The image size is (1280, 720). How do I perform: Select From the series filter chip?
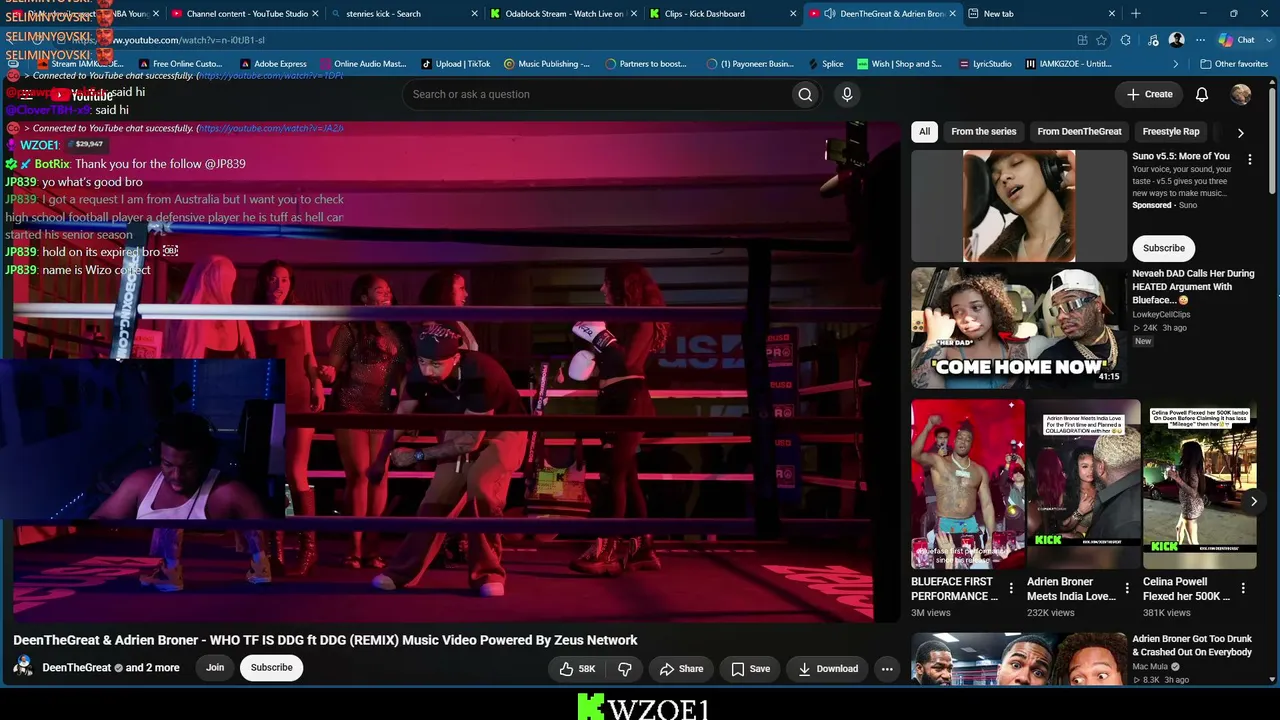(x=984, y=132)
